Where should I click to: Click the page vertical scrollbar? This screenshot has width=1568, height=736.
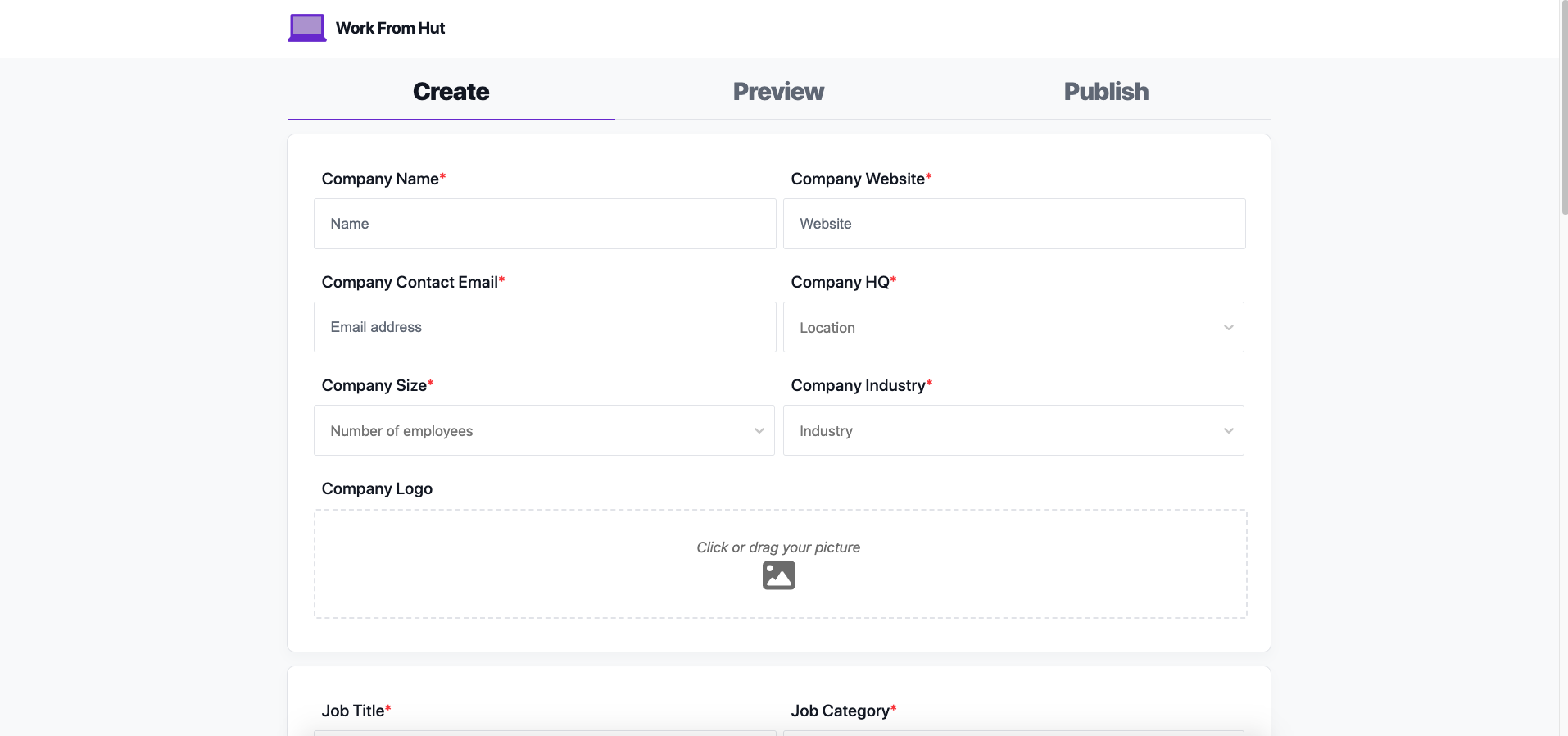(x=1563, y=123)
